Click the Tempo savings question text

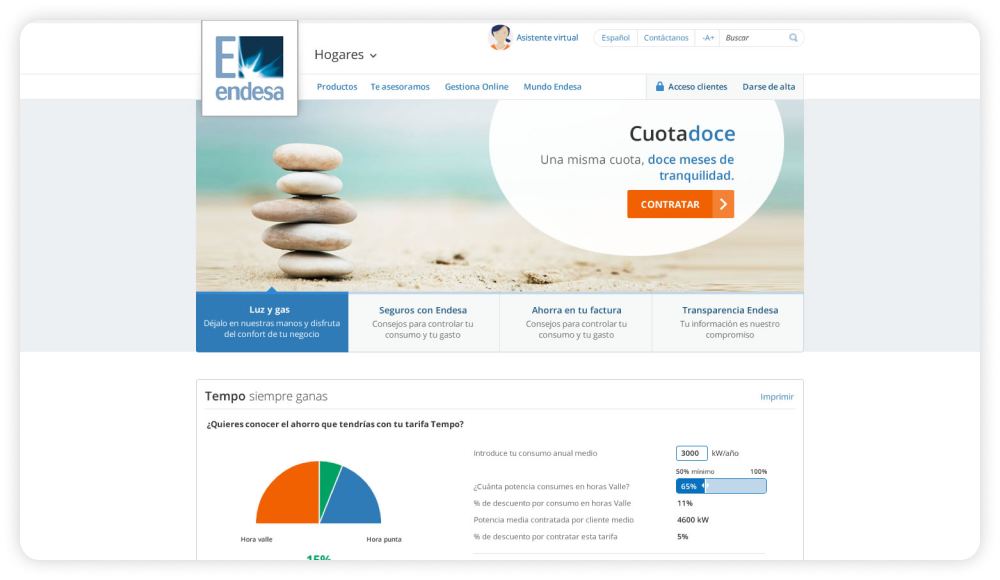tap(335, 424)
